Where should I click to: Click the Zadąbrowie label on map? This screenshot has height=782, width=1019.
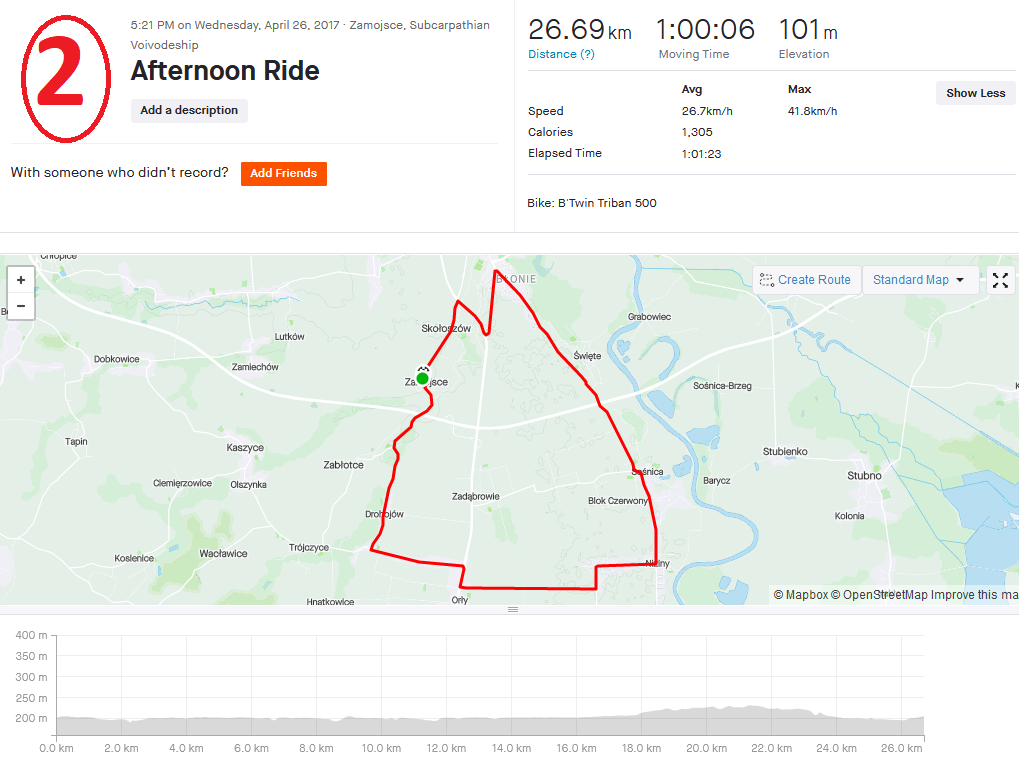[x=475, y=496]
